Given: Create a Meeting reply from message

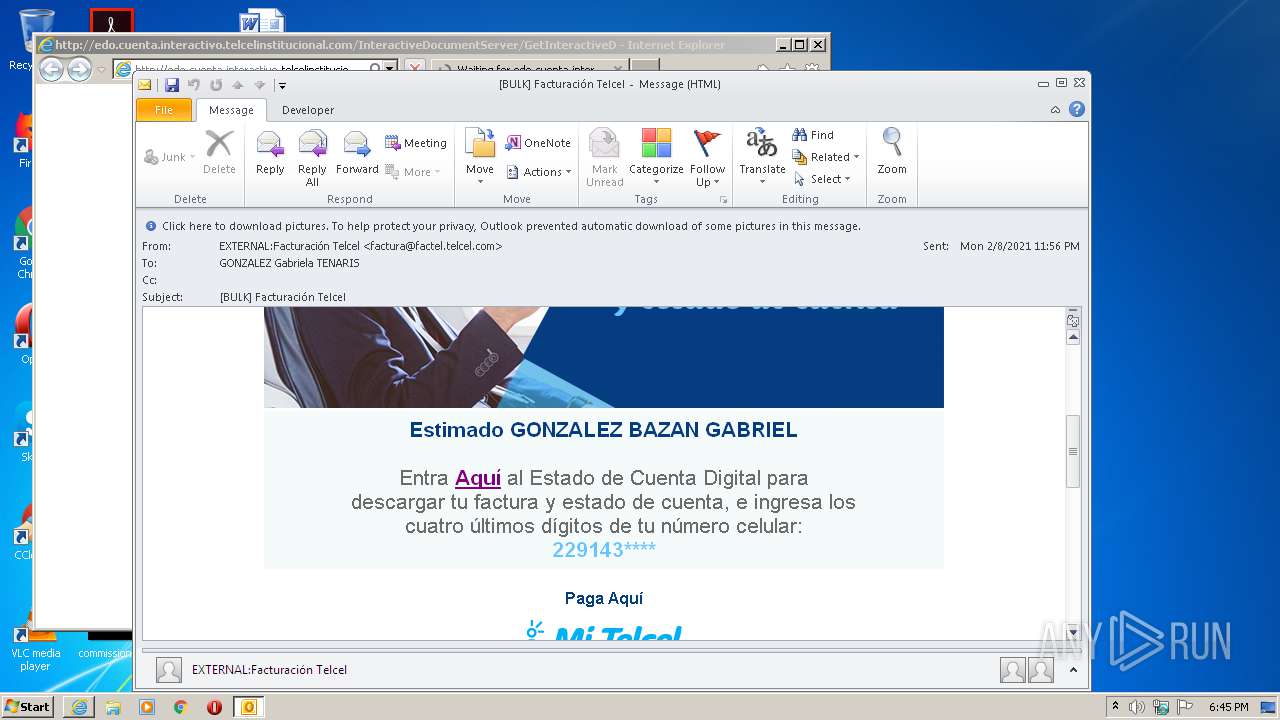Looking at the screenshot, I should point(416,143).
